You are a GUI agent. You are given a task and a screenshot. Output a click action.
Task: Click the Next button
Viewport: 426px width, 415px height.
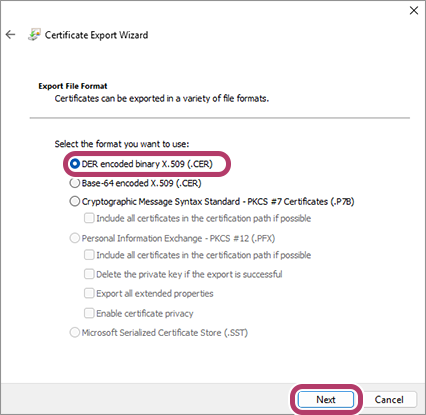326,399
